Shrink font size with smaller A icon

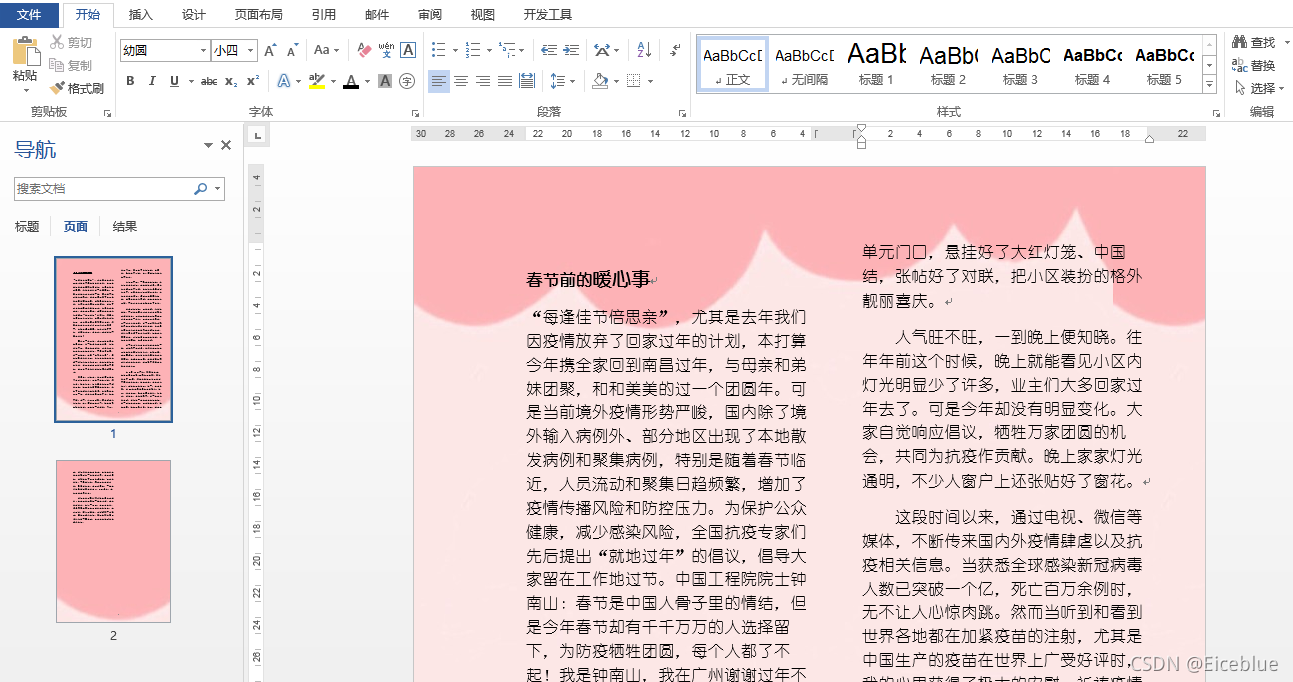[x=293, y=50]
